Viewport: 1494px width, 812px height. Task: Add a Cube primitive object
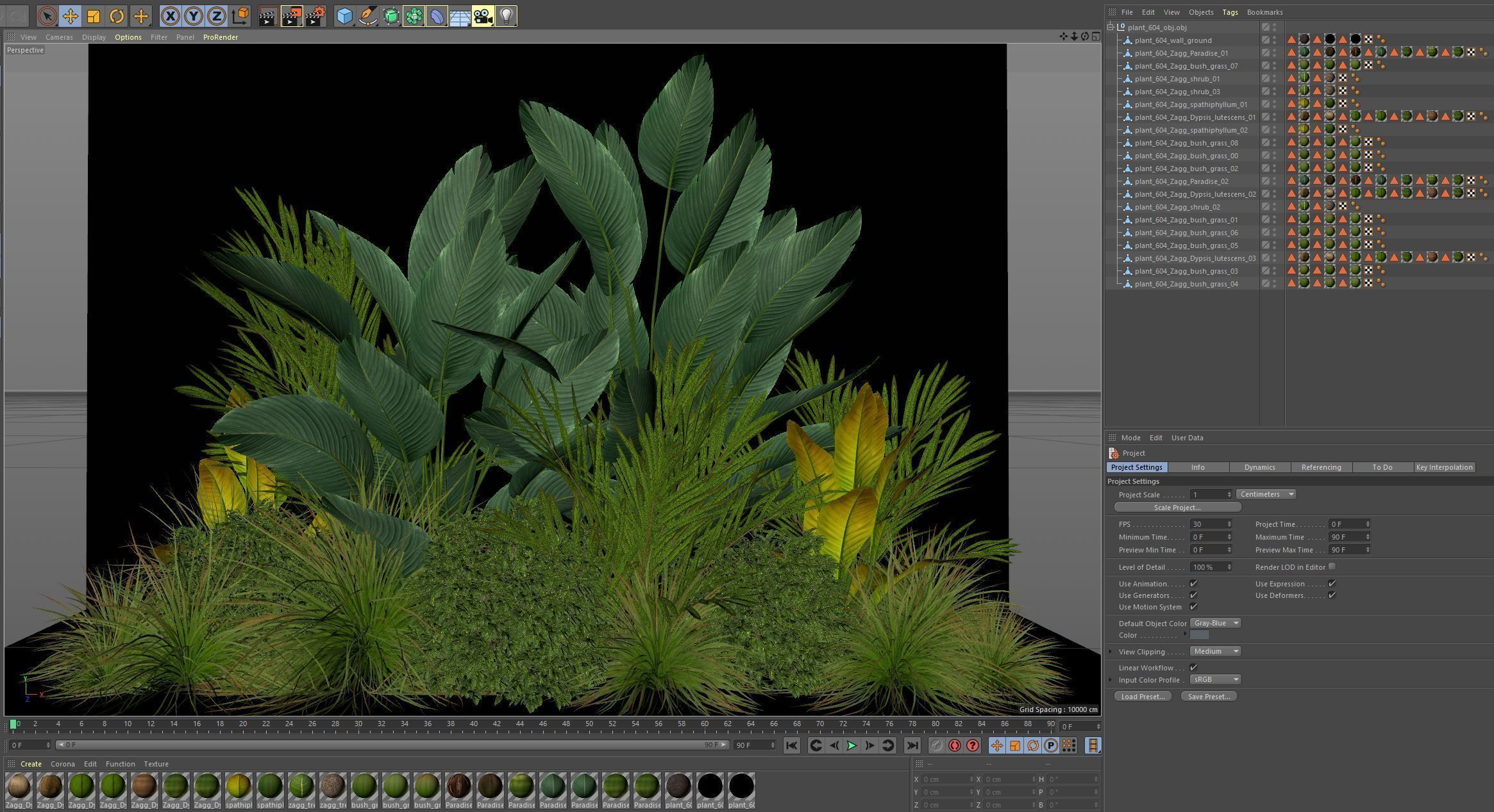(345, 16)
